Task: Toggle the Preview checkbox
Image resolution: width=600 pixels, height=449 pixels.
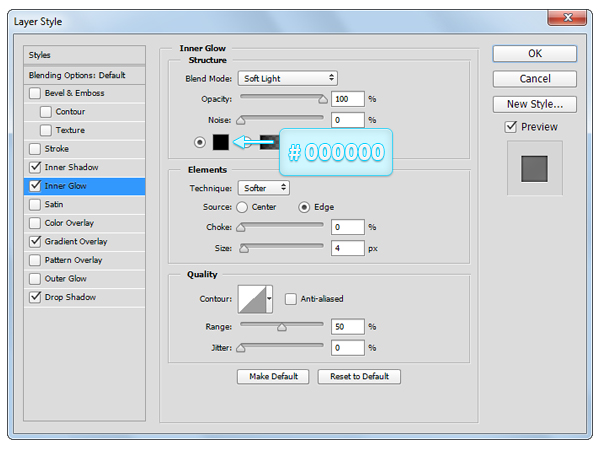Action: (x=511, y=127)
